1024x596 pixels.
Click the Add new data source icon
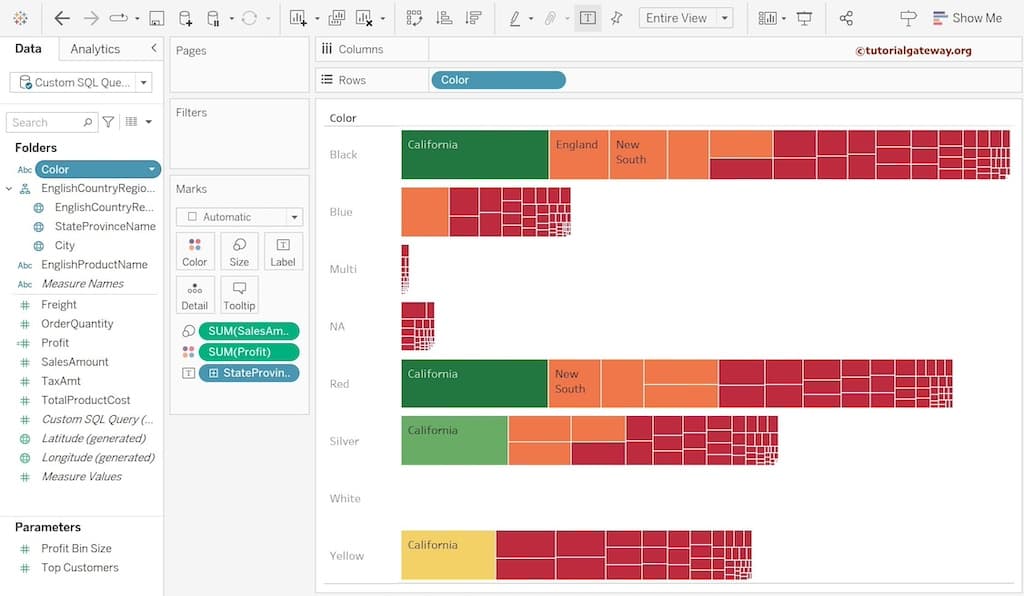coord(185,18)
